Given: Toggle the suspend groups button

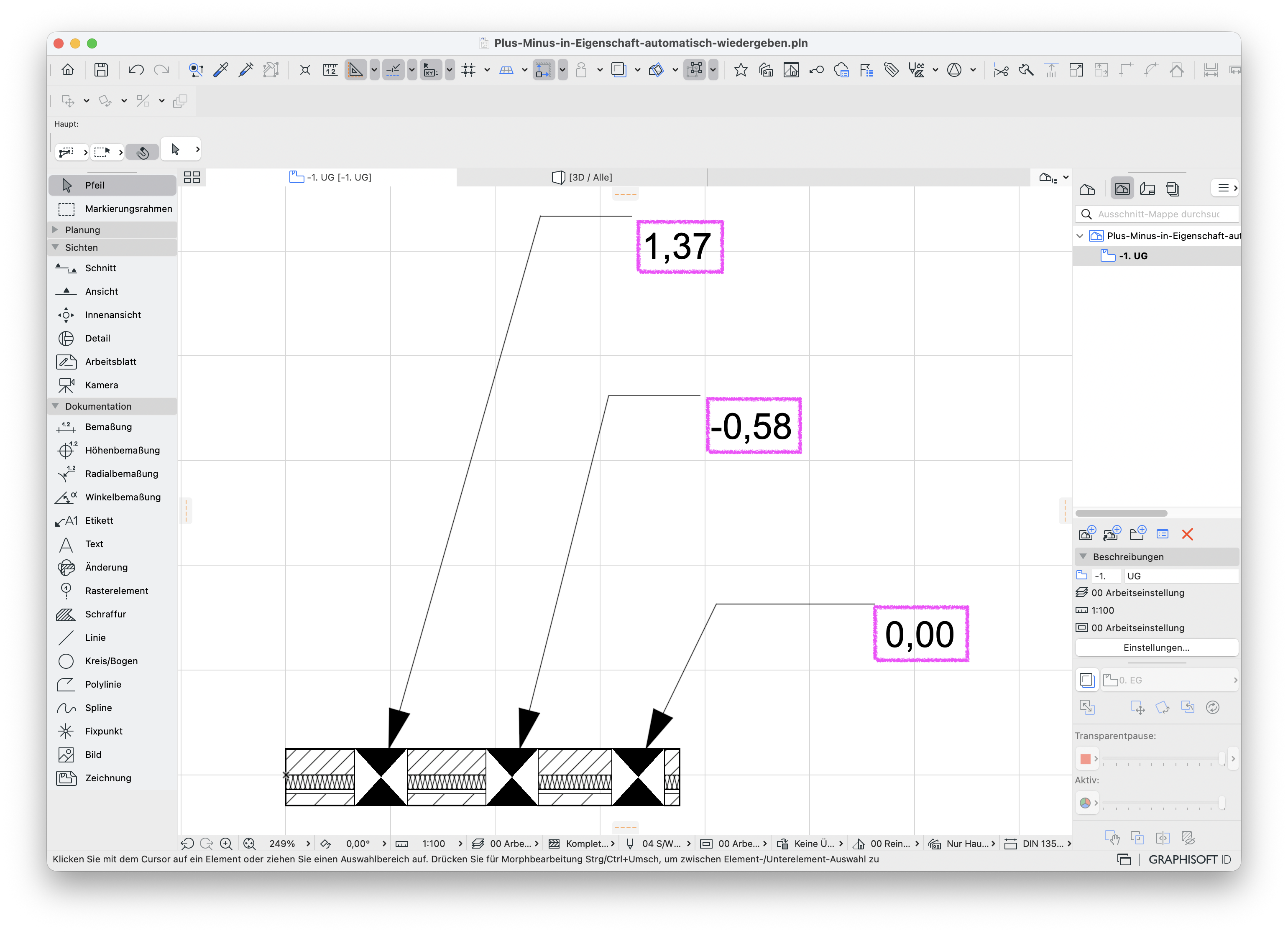Looking at the screenshot, I should click(x=695, y=70).
